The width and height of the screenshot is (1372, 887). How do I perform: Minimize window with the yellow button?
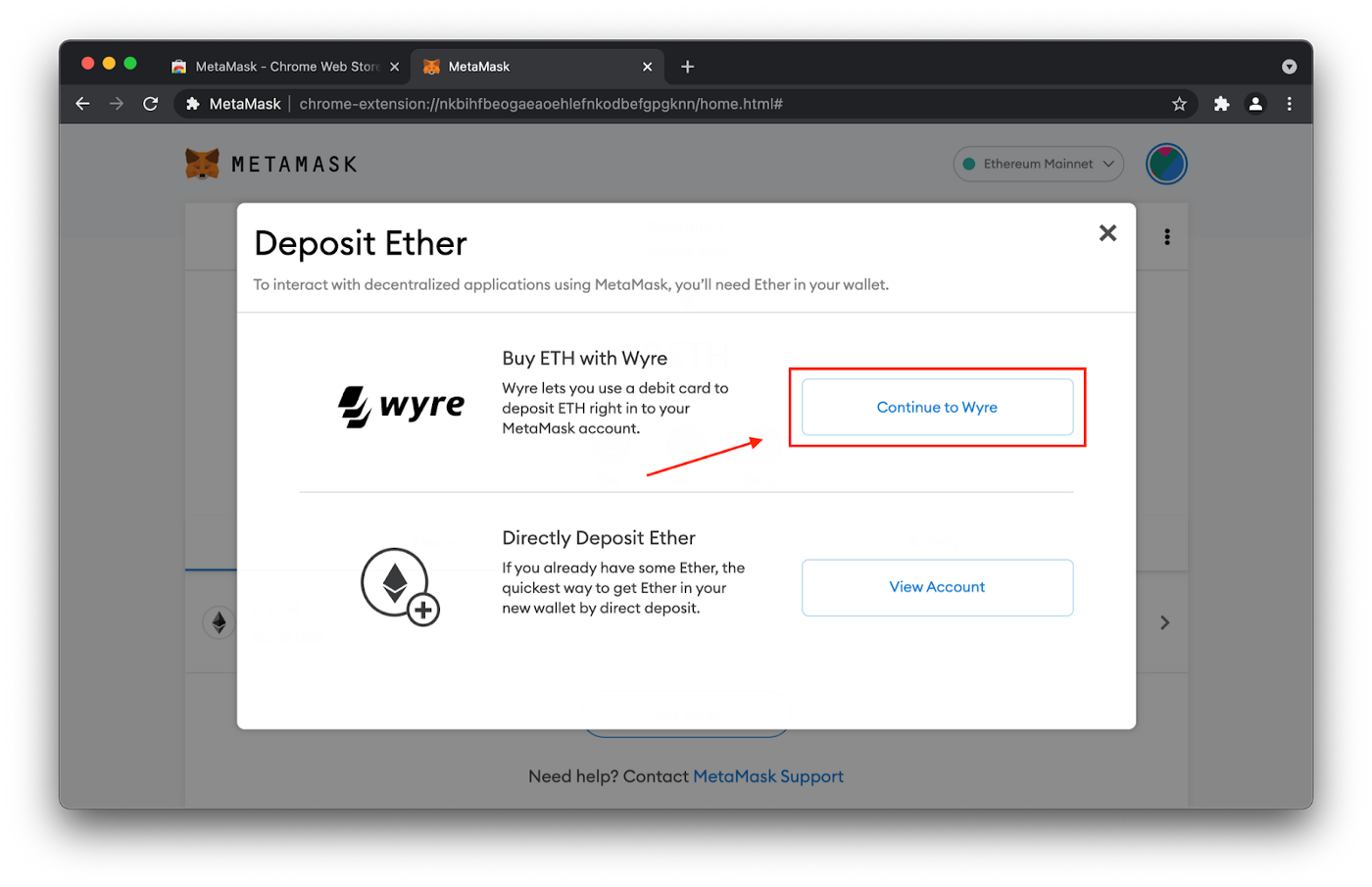click(x=109, y=63)
